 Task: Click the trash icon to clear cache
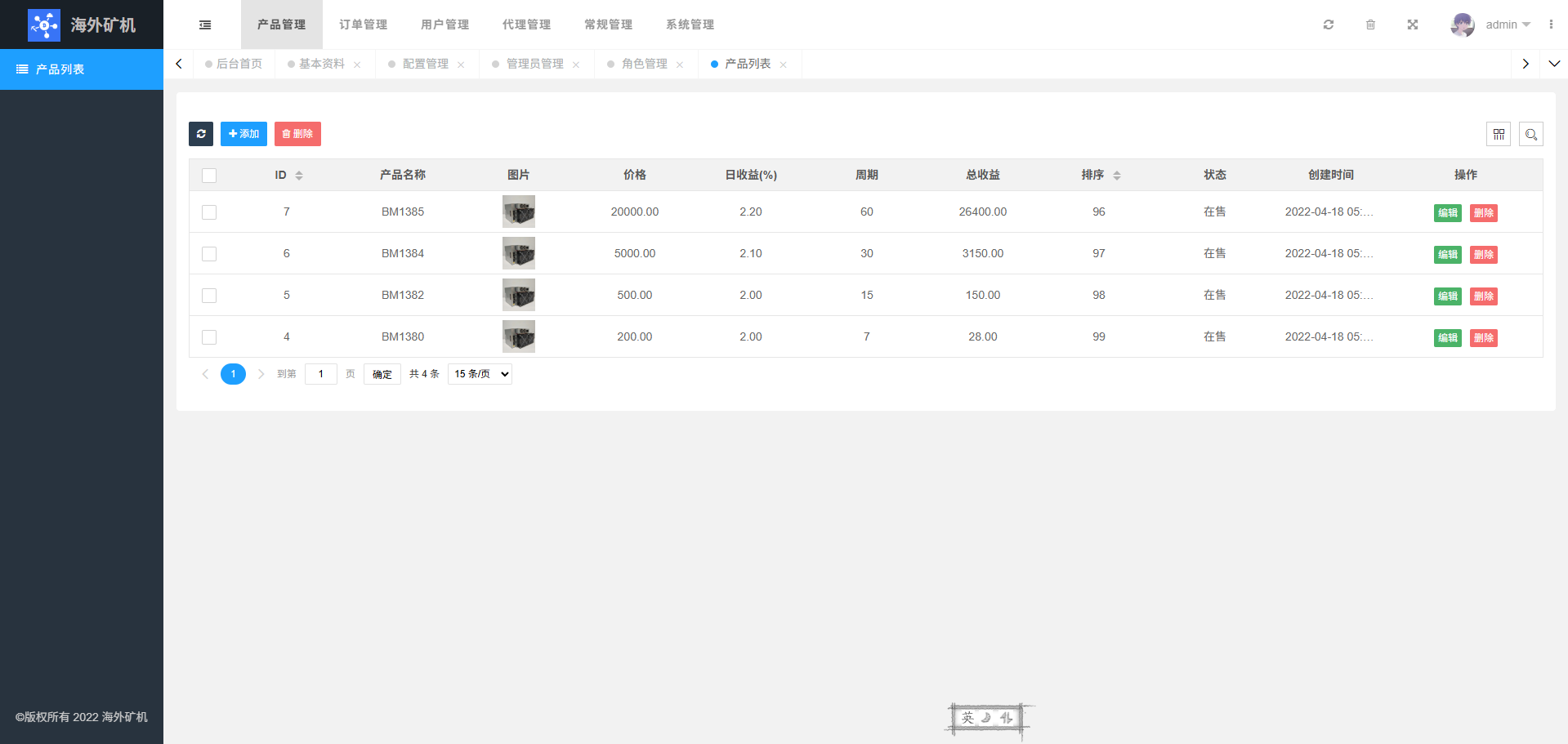click(1370, 25)
